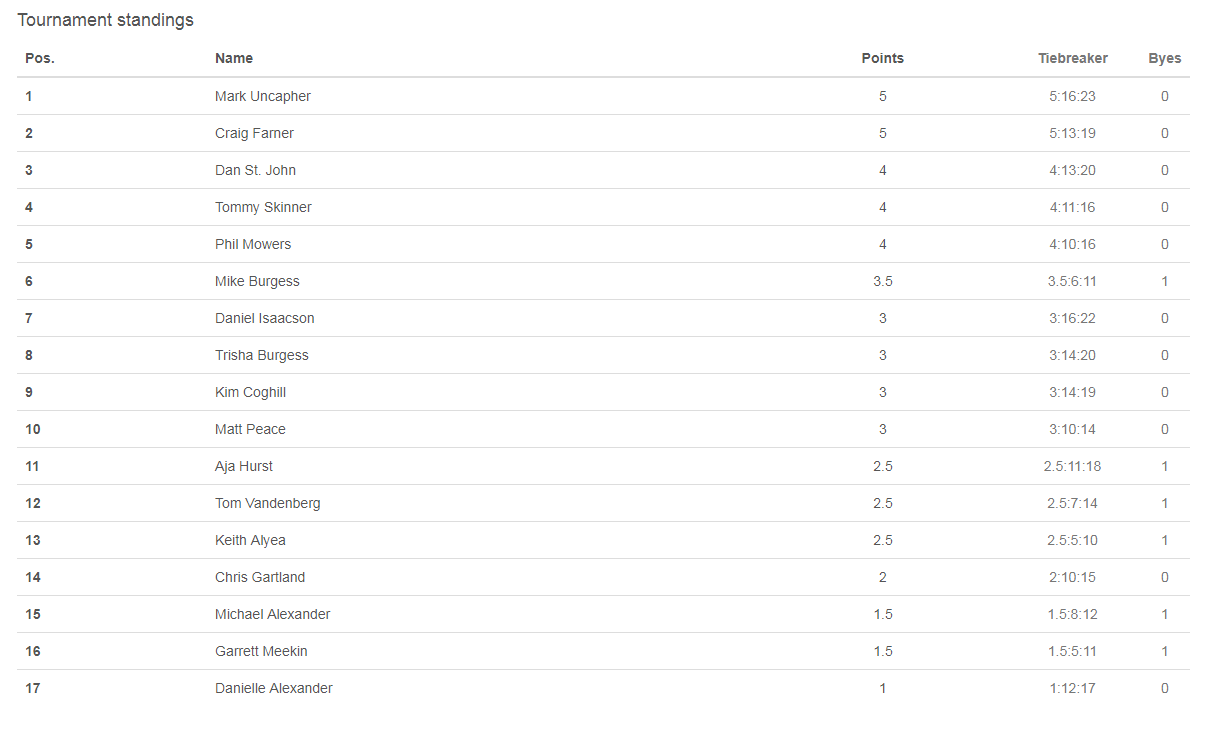Open Dan St. John's entry
This screenshot has width=1210, height=745.
tap(255, 170)
